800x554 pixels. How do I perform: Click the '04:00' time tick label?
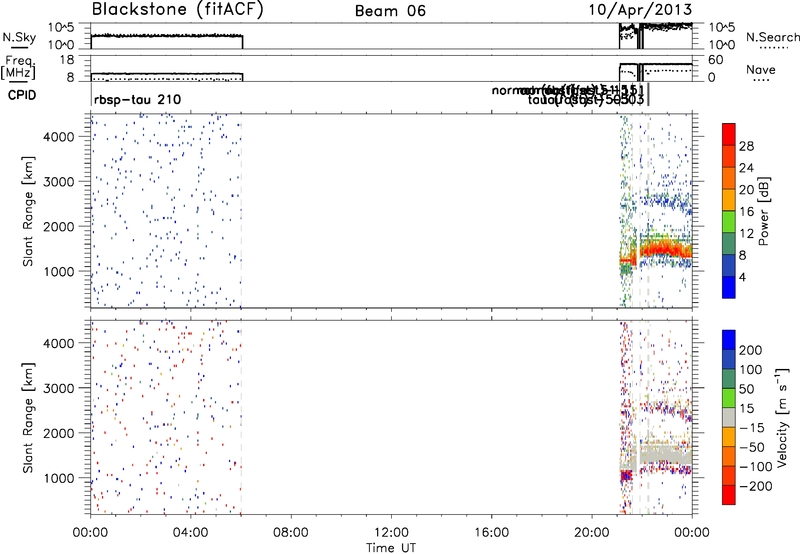click(190, 533)
